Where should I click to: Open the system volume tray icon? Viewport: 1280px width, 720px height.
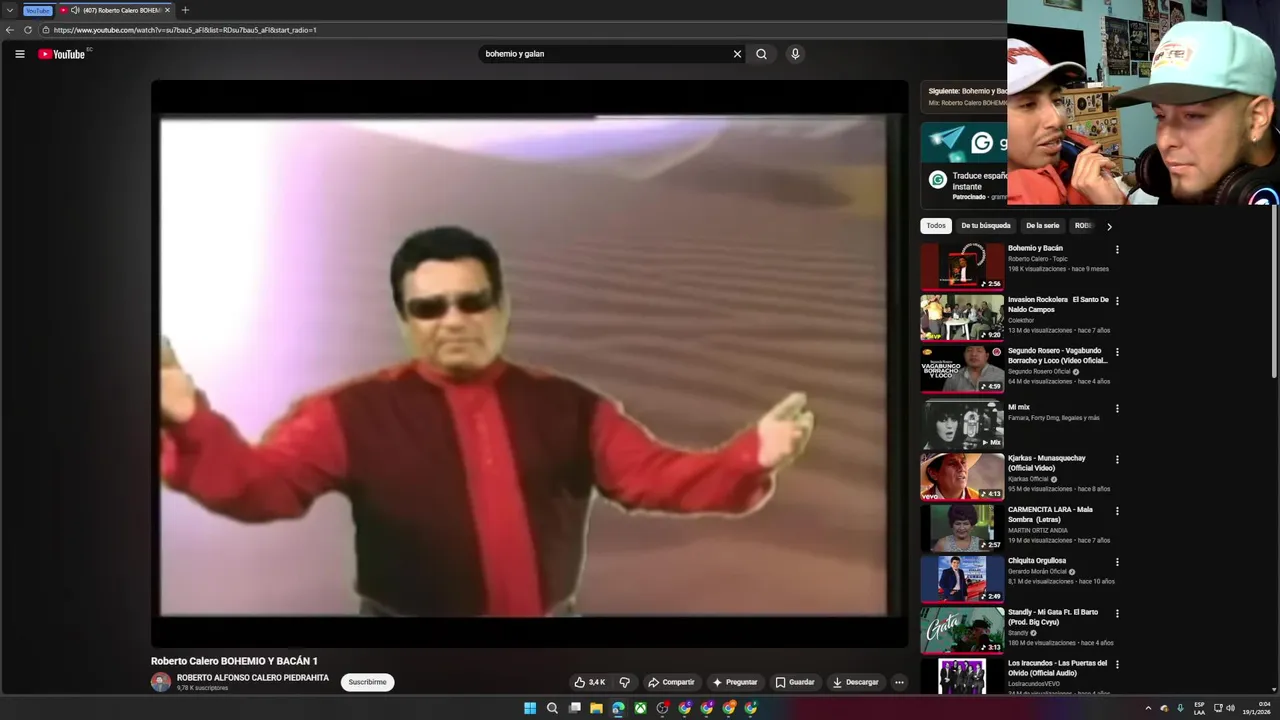pos(1230,708)
